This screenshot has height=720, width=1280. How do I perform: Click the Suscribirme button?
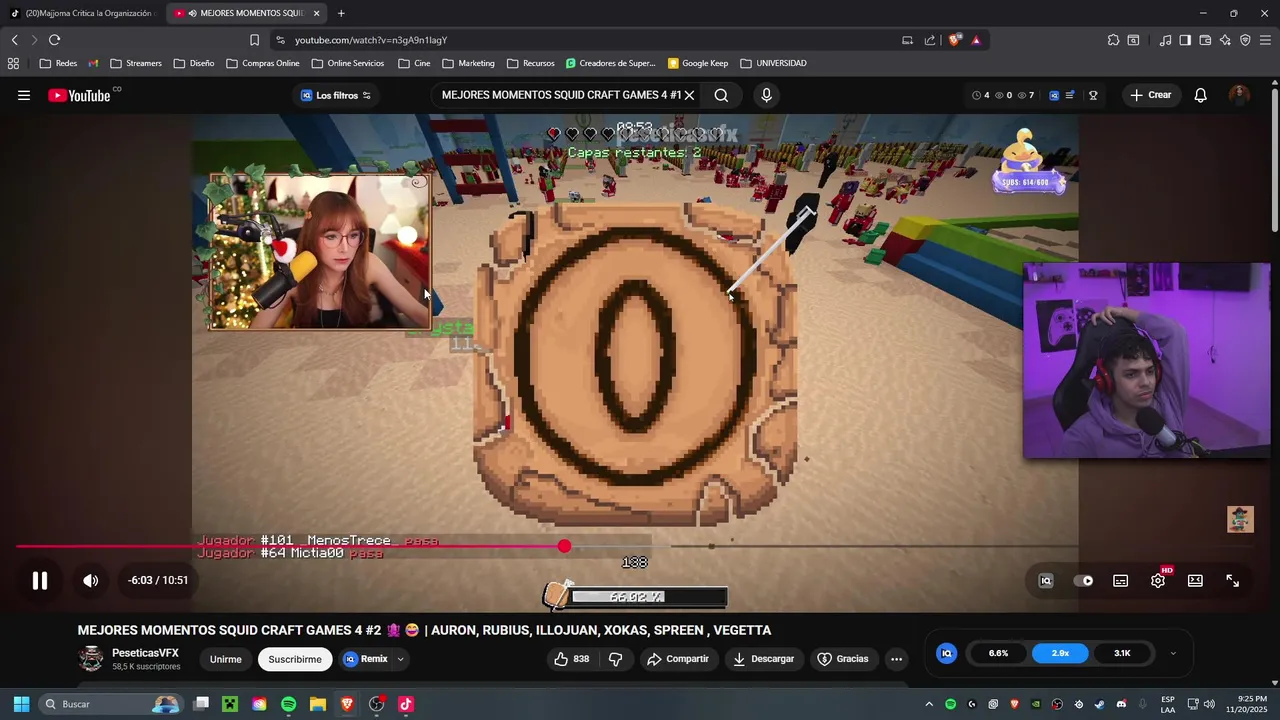coord(295,659)
